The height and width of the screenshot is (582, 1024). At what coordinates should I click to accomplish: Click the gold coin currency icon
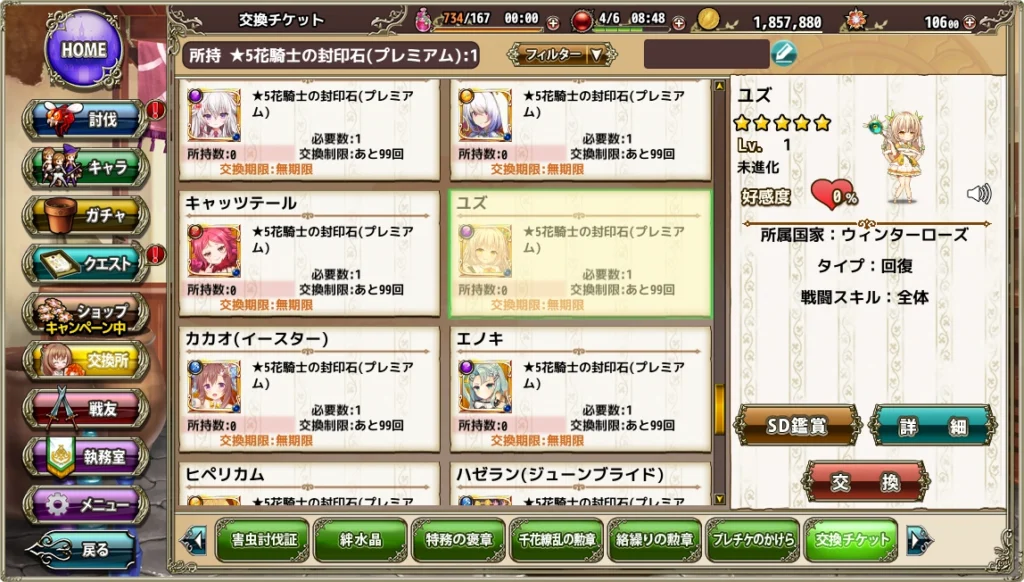coord(709,21)
